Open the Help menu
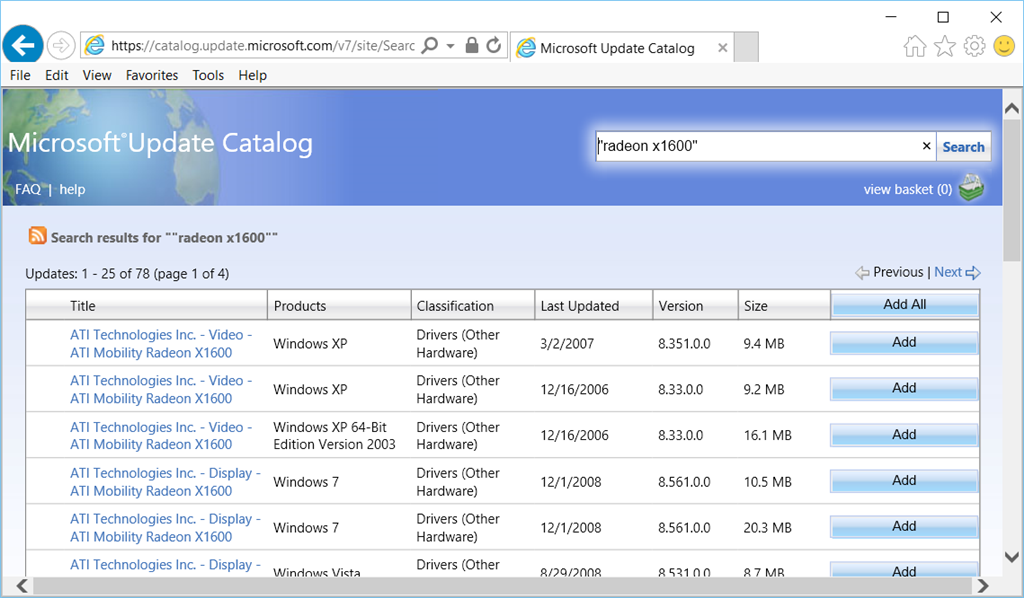Image resolution: width=1024 pixels, height=598 pixels. [x=253, y=75]
